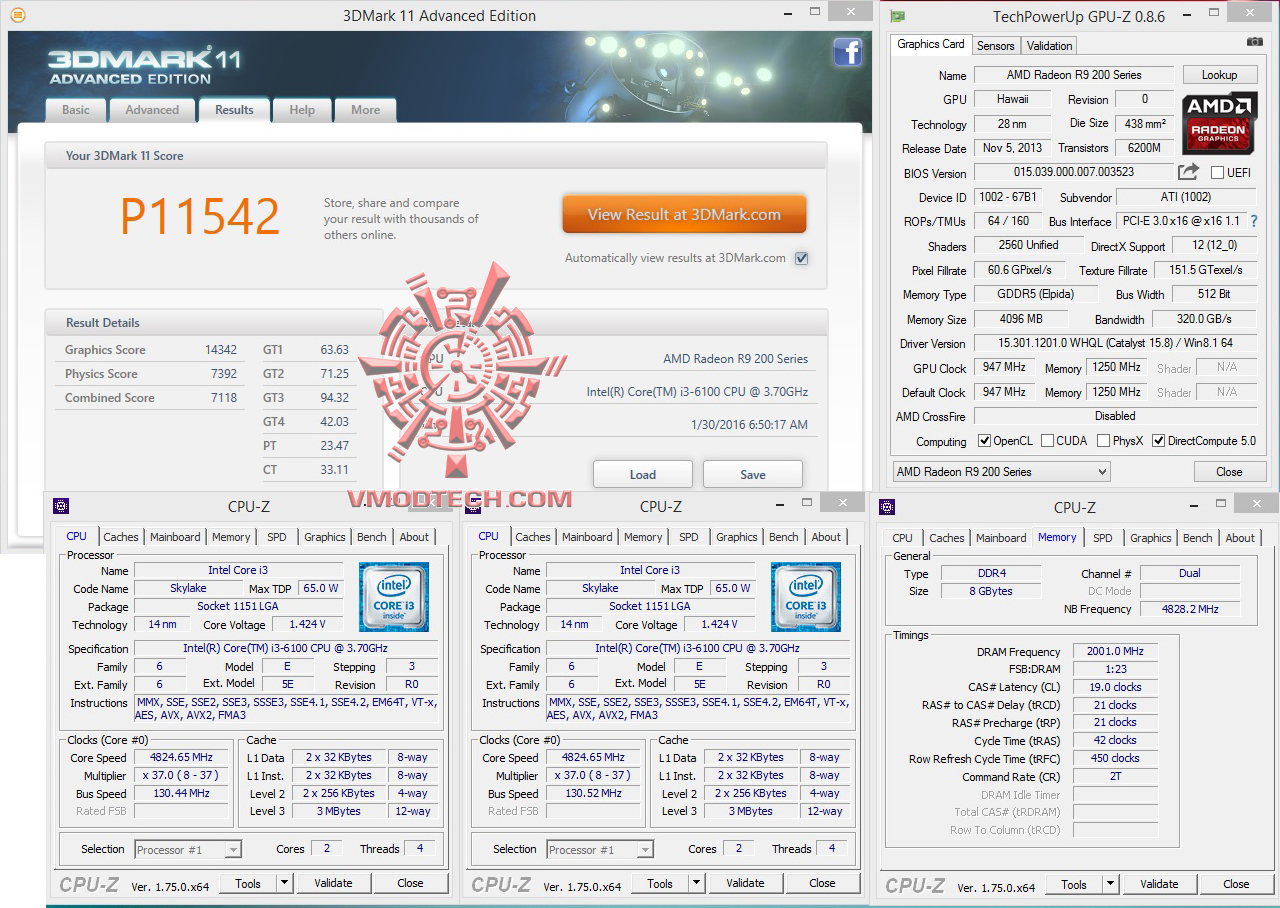Screen dimensions: 1280x908
Task: Click the BIOS Version field in GPU-Z
Action: pos(1073,173)
